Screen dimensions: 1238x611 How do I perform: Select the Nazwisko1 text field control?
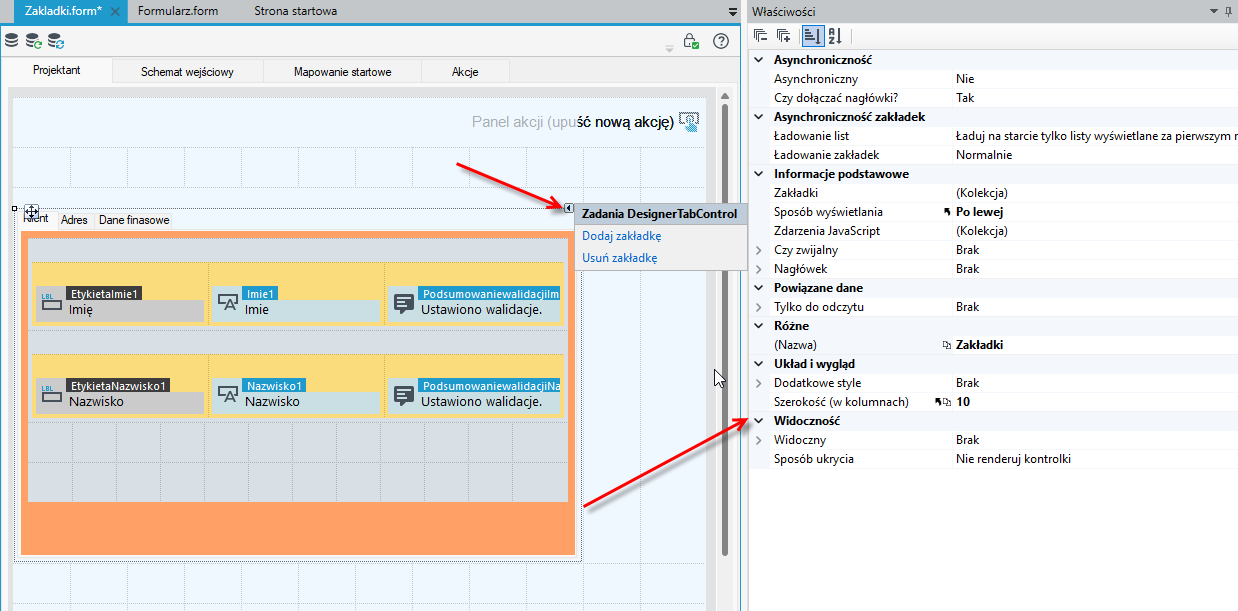tap(297, 393)
